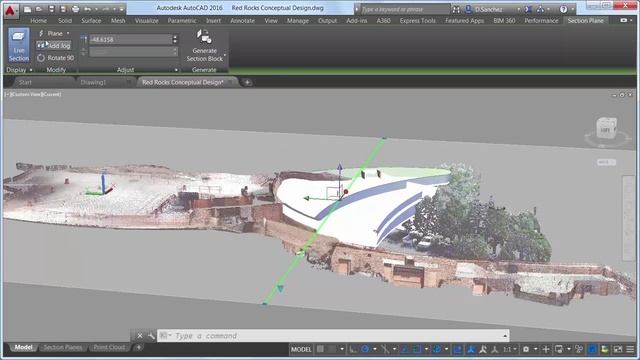Click the Undo arrow in quick access toolbar
The width and height of the screenshot is (640, 360).
pyautogui.click(x=87, y=9)
